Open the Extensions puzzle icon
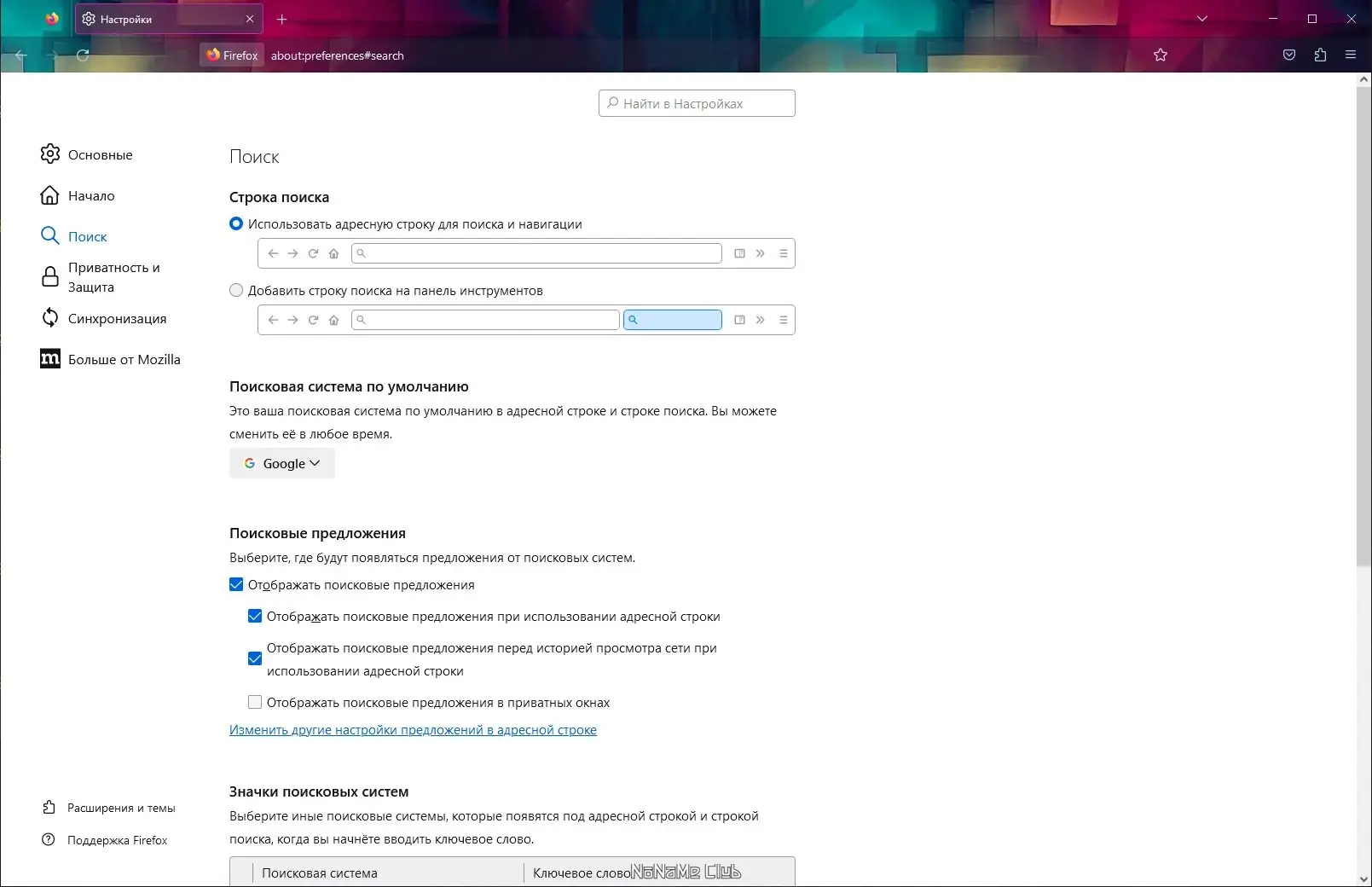This screenshot has height=887, width=1372. coord(1320,55)
